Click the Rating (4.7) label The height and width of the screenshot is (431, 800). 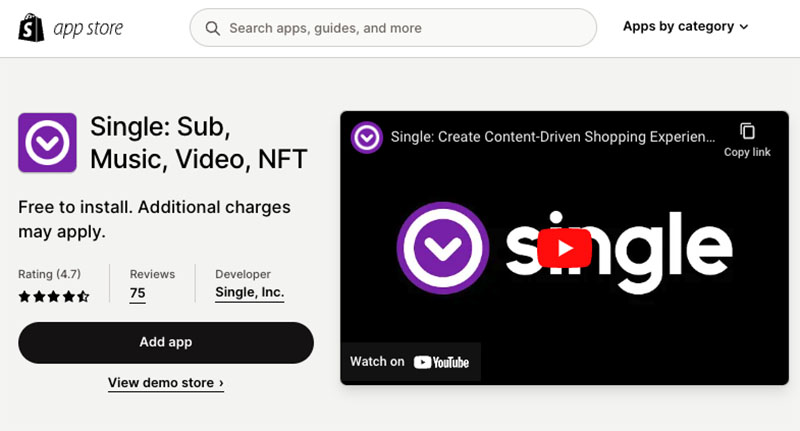click(49, 274)
